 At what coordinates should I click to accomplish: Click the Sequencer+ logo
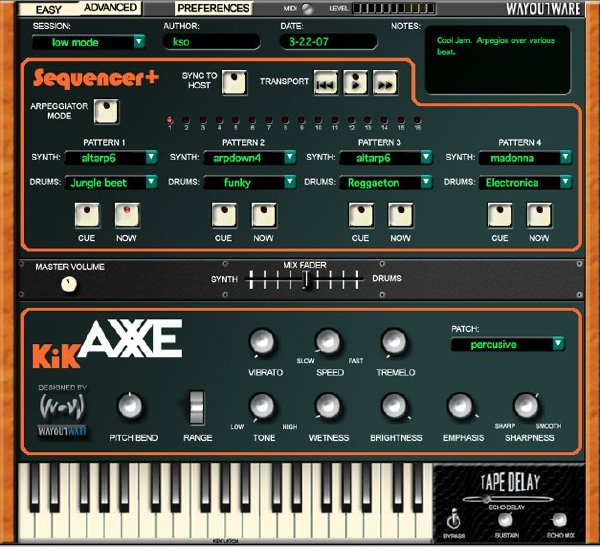click(x=96, y=78)
